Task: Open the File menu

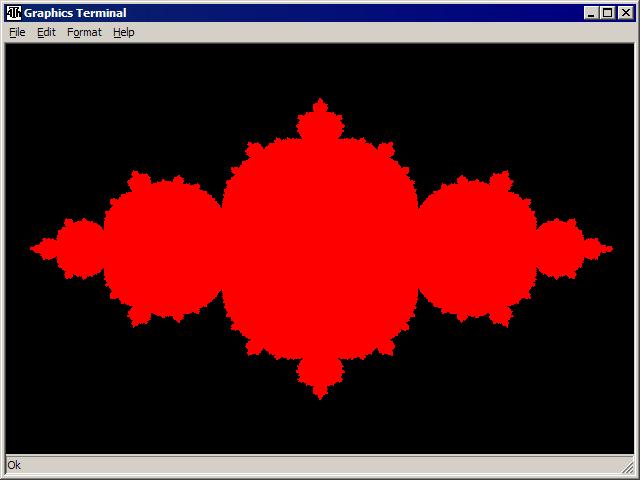Action: (x=17, y=32)
